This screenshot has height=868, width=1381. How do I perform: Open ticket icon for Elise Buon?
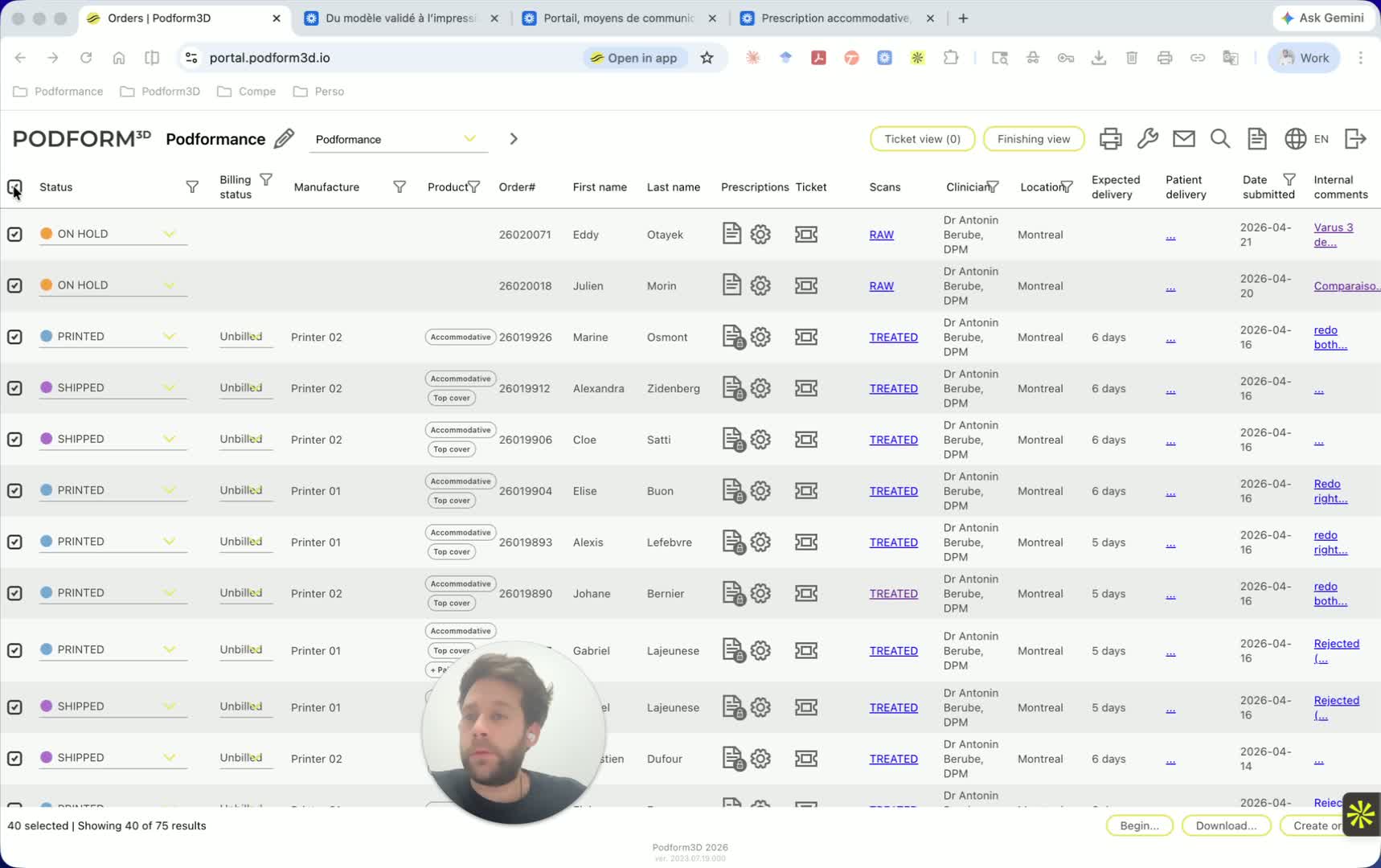click(x=806, y=491)
